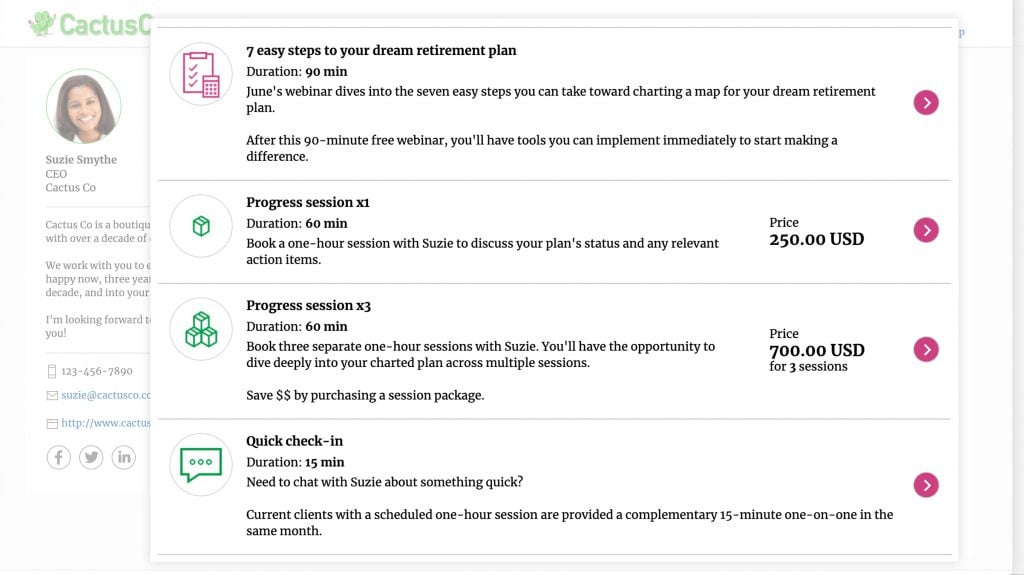
Task: Click the chat bubble Quick check-in icon
Action: pyautogui.click(x=201, y=464)
